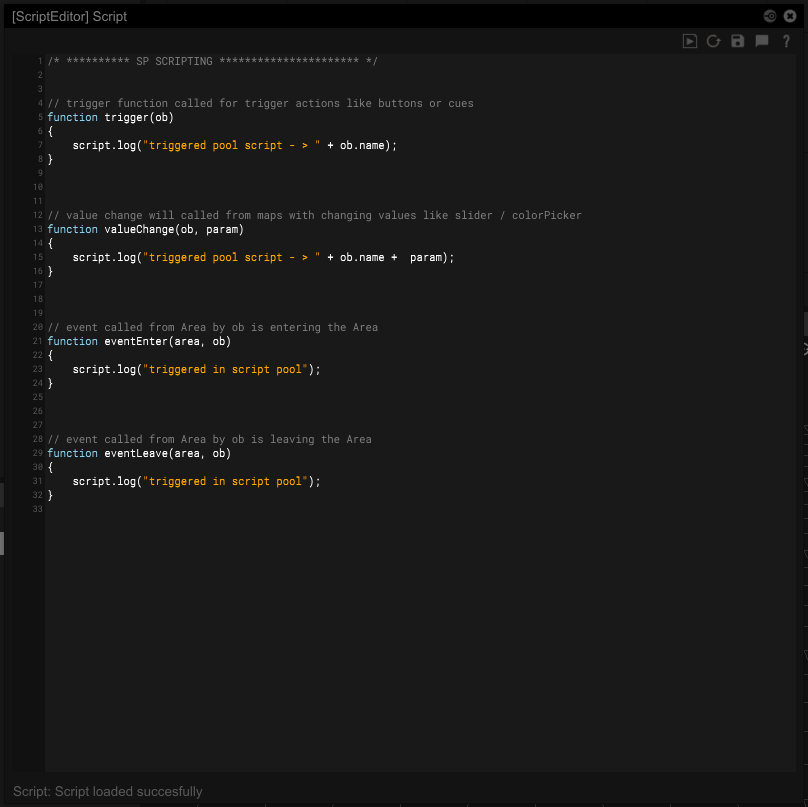
Task: Click the 'entering the Area' comment line
Action: coord(212,327)
